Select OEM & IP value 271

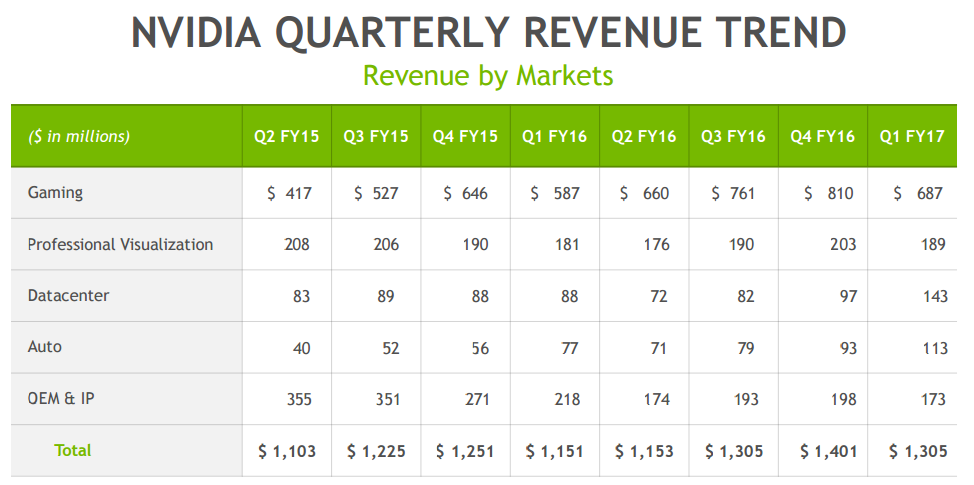[x=477, y=399]
